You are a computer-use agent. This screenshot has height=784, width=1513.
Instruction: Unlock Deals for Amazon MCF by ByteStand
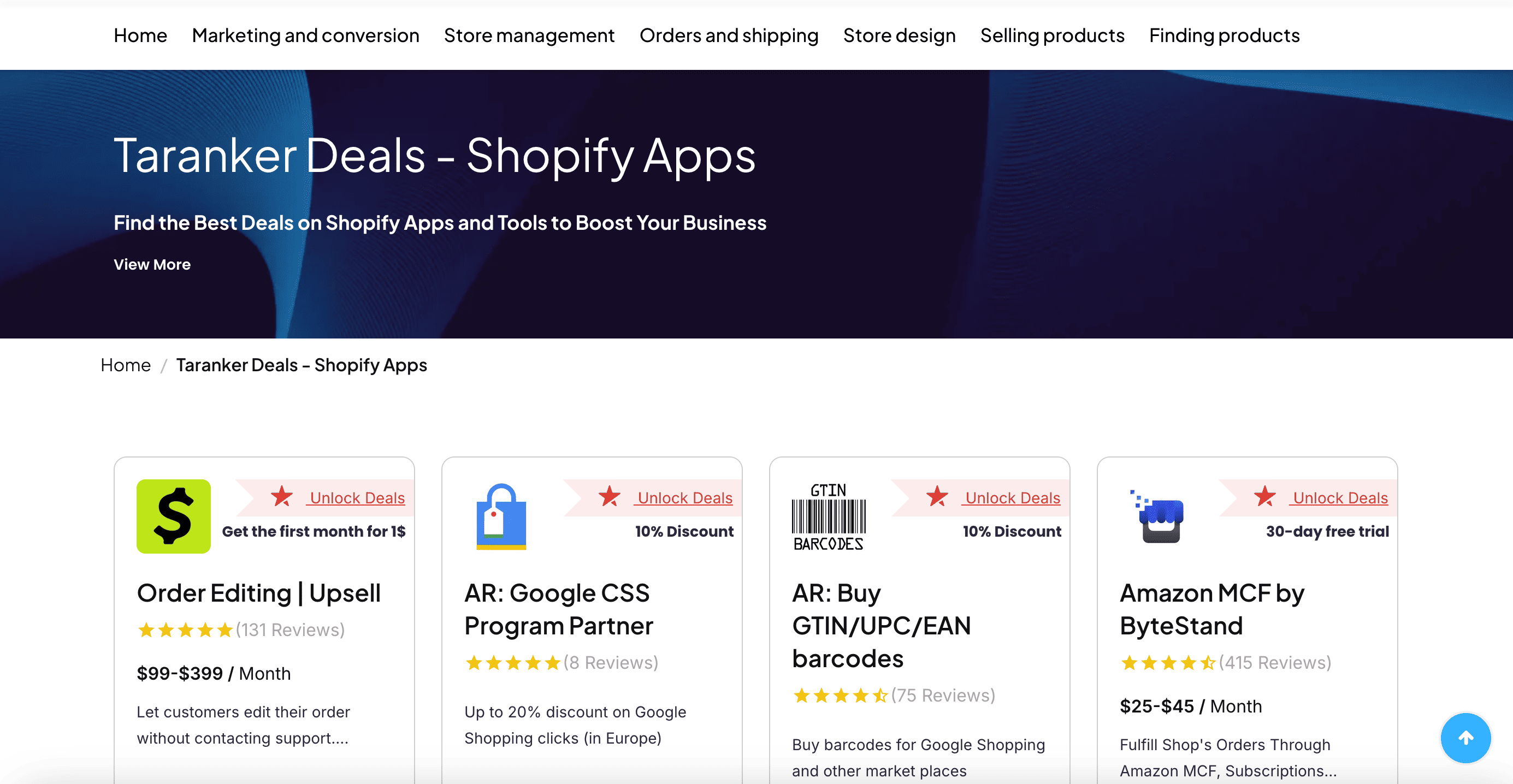pos(1339,498)
